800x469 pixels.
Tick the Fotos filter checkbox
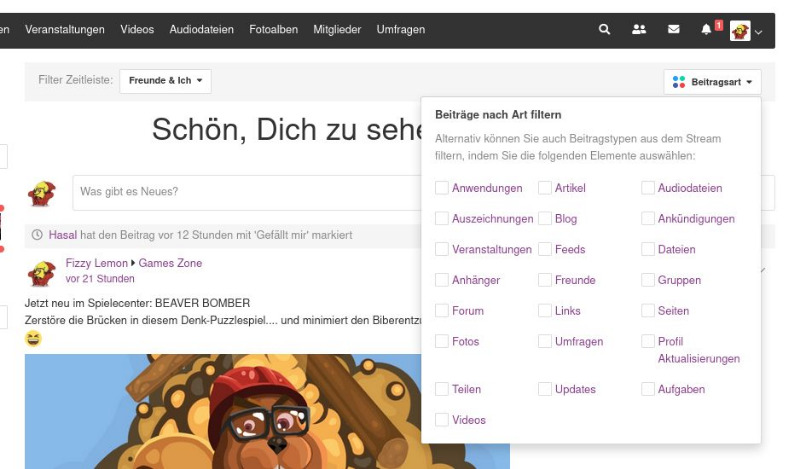(x=442, y=342)
